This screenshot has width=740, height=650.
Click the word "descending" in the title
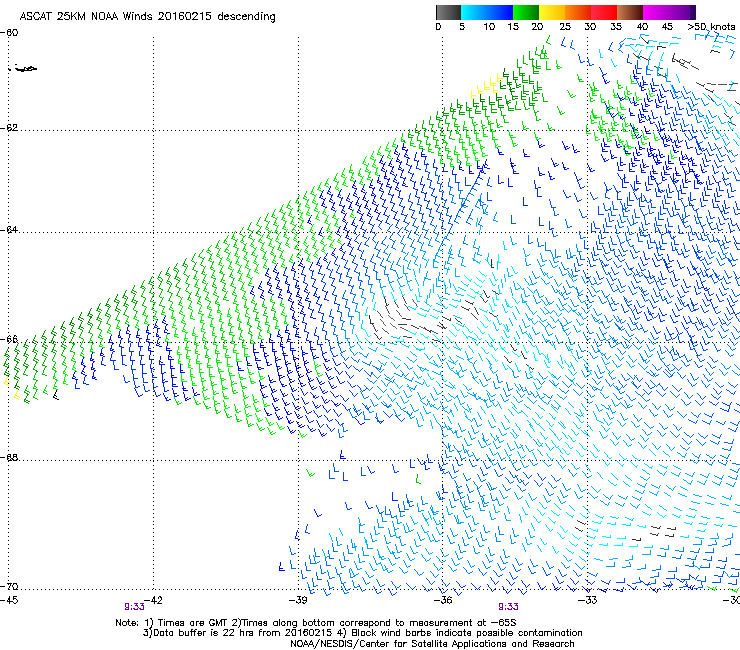point(246,17)
